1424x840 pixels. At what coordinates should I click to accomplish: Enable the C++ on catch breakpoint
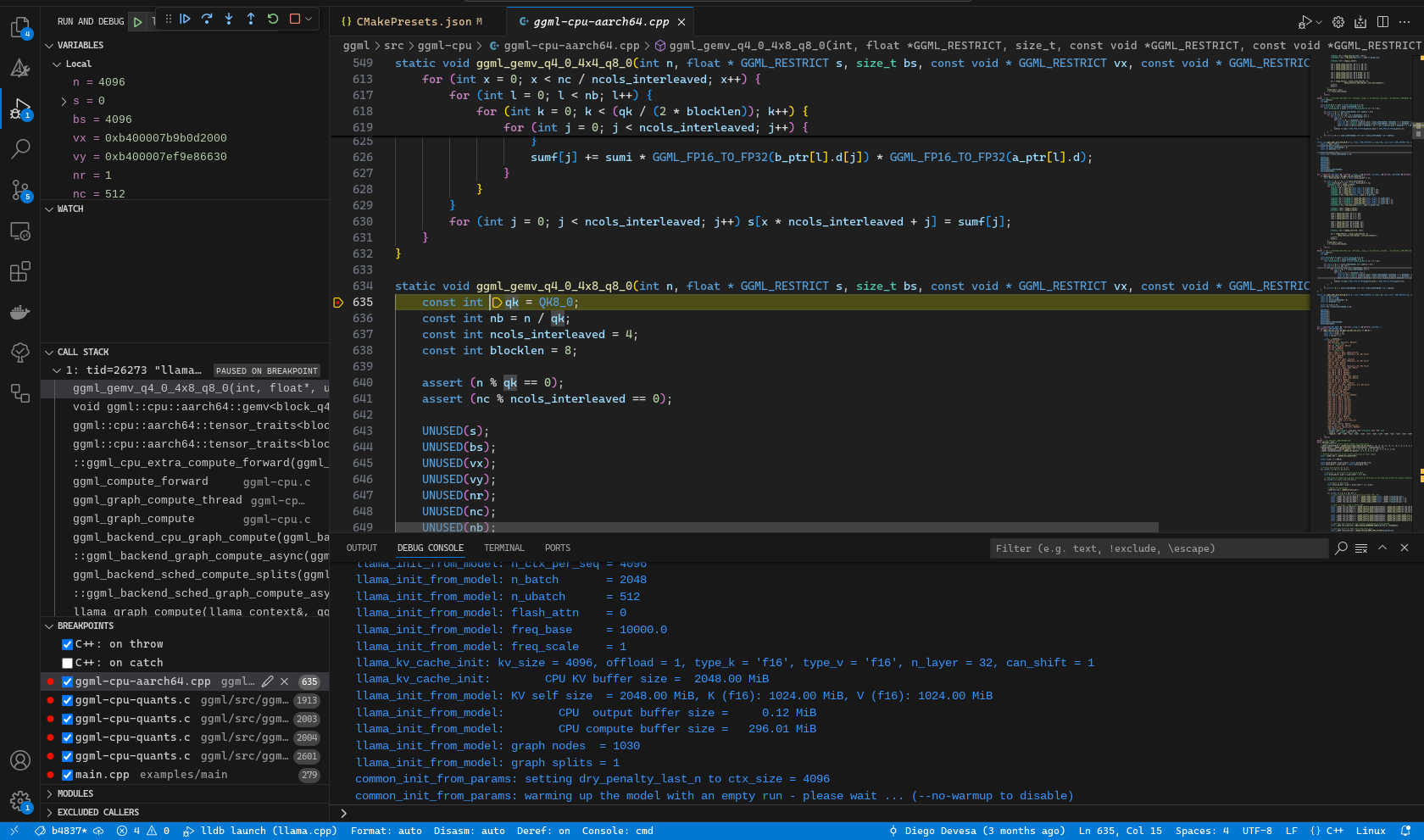point(68,663)
